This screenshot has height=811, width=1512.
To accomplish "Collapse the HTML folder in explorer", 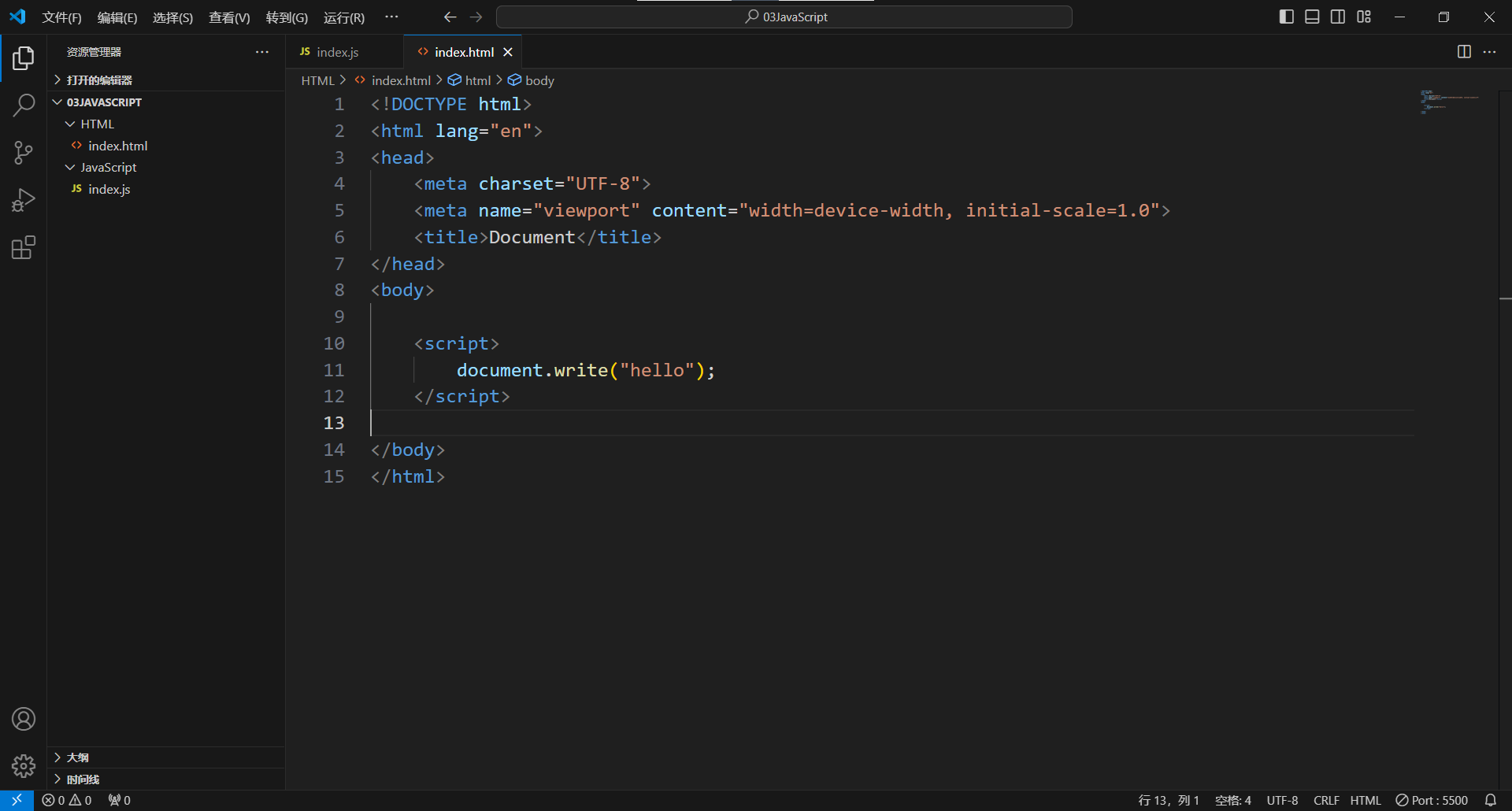I will tap(166, 124).
